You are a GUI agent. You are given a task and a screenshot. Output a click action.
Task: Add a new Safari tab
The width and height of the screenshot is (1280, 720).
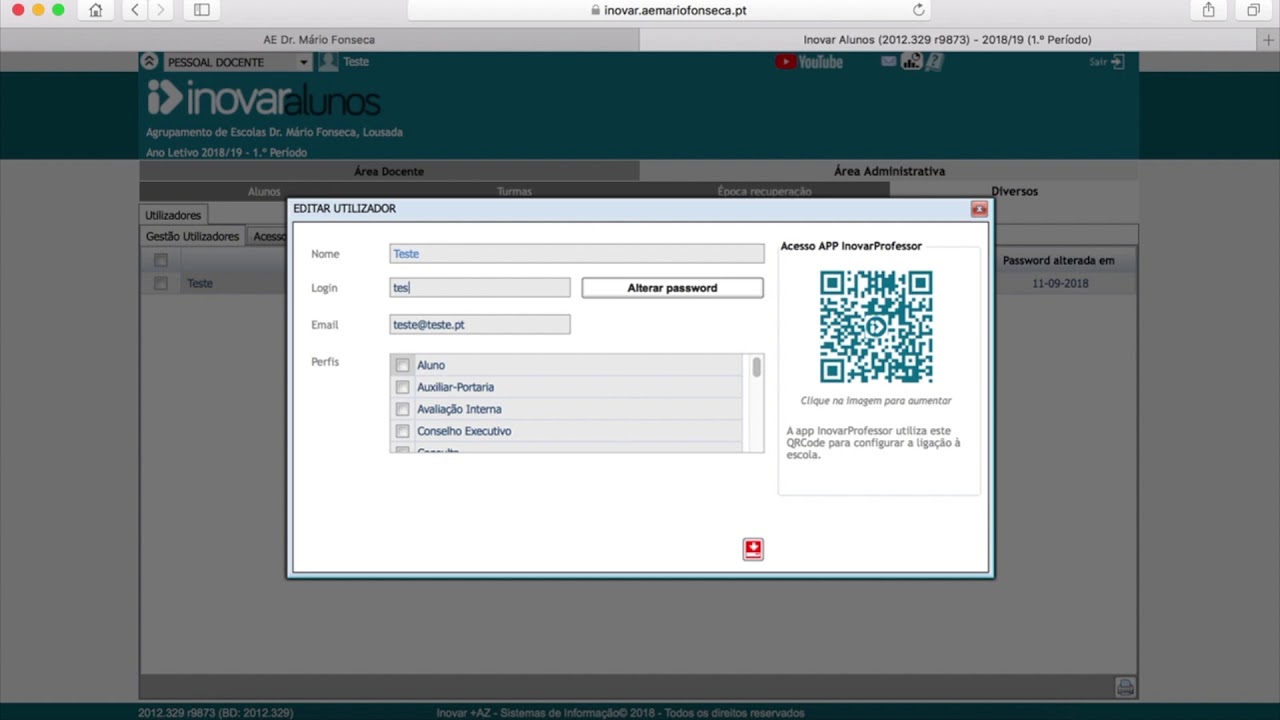pos(1269,40)
